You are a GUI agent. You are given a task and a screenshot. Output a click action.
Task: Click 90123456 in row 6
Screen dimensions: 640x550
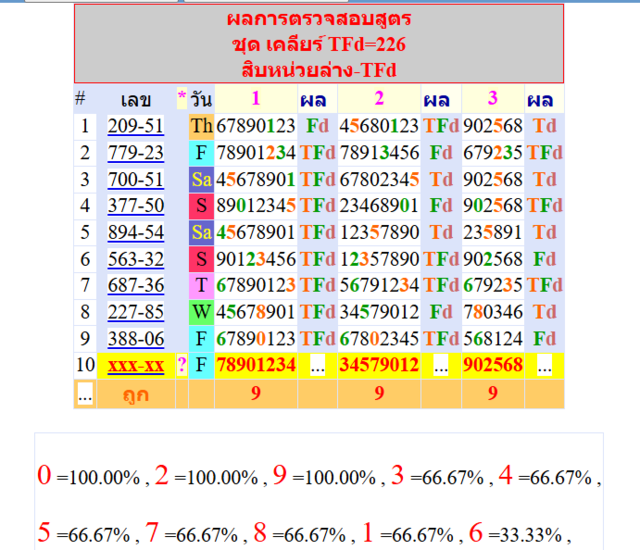tap(256, 259)
